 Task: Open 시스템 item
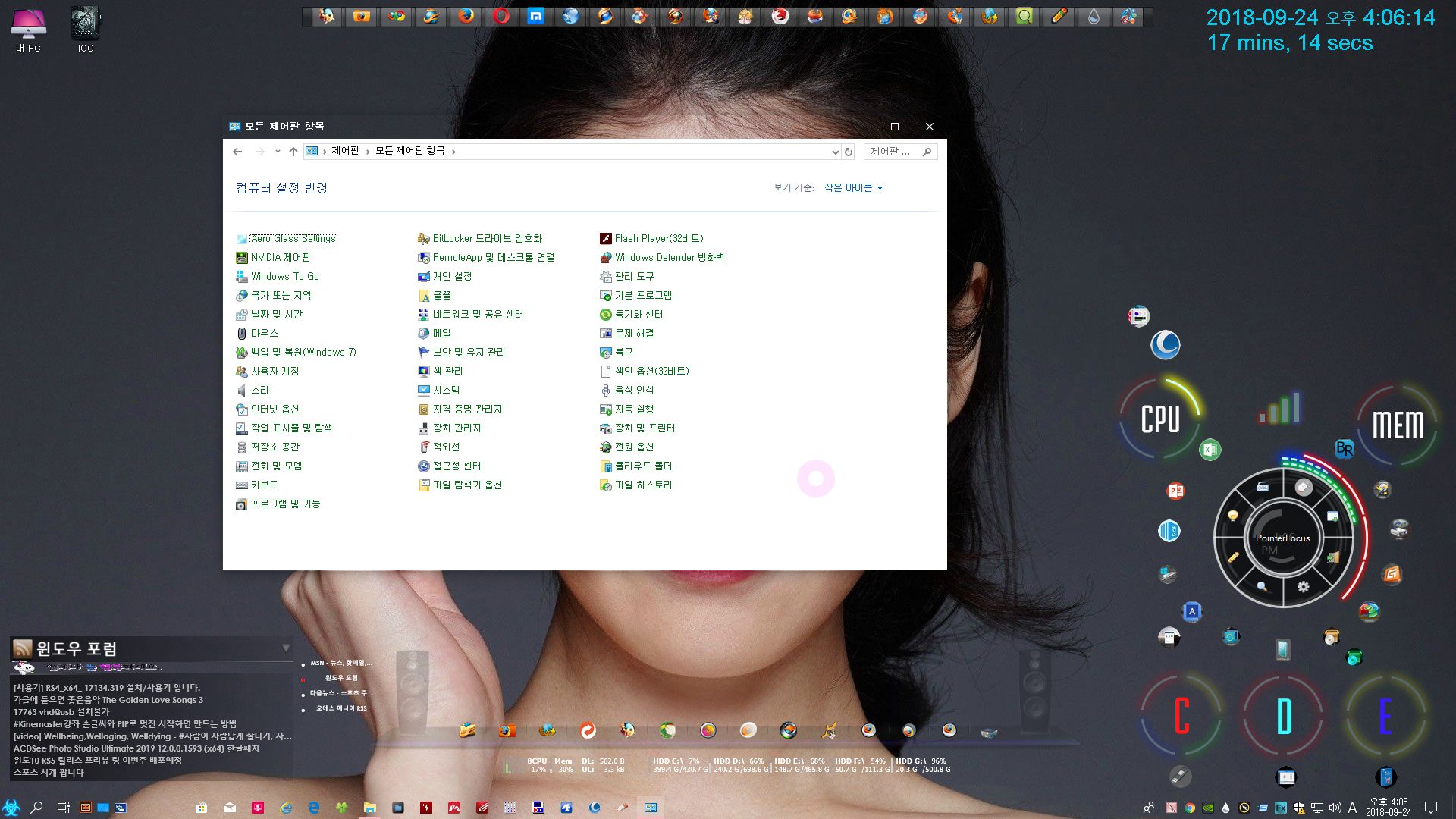[439, 390]
